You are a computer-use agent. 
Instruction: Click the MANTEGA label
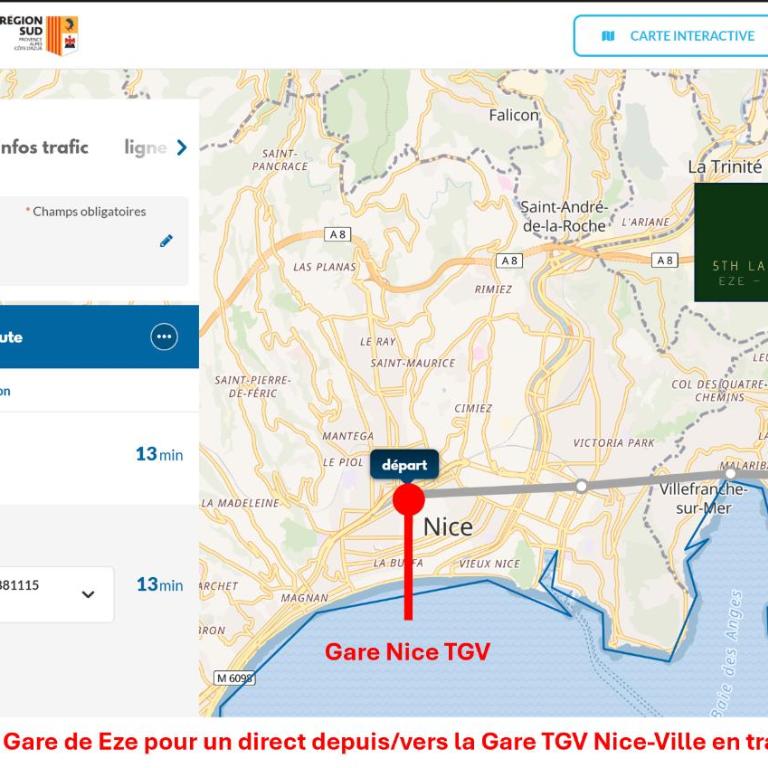(x=348, y=435)
